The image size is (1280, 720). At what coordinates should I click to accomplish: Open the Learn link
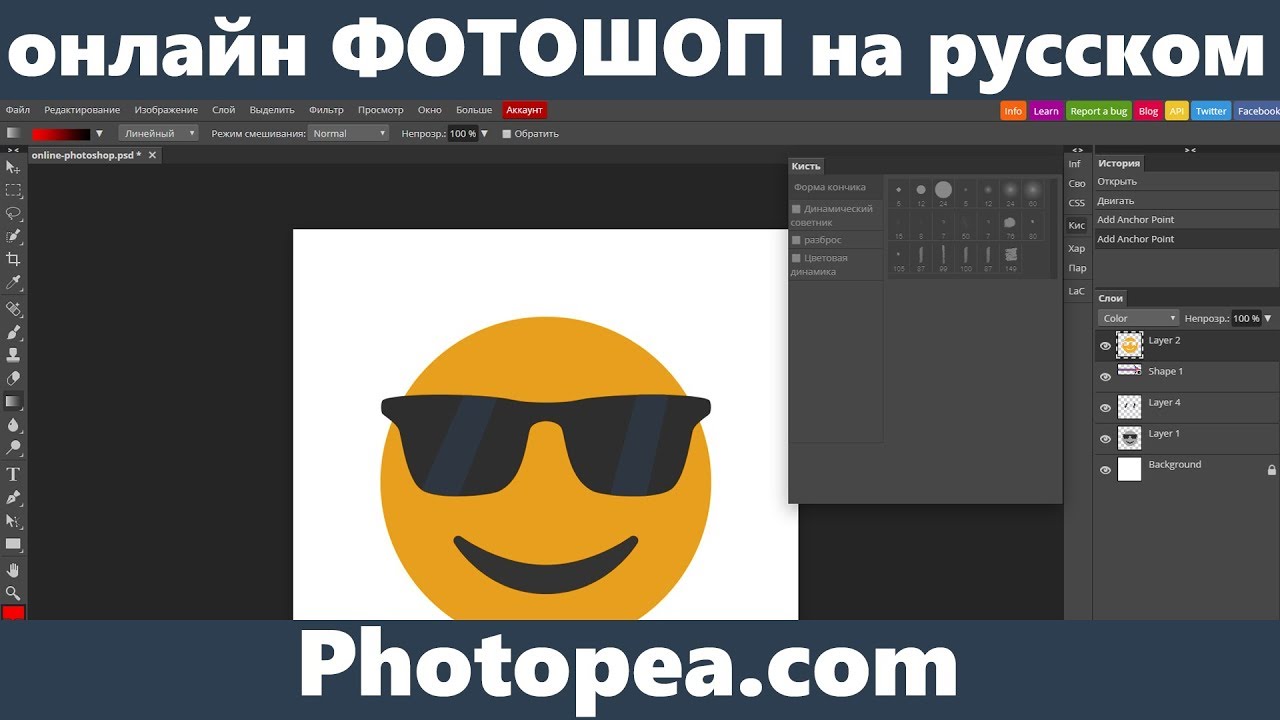point(1046,111)
